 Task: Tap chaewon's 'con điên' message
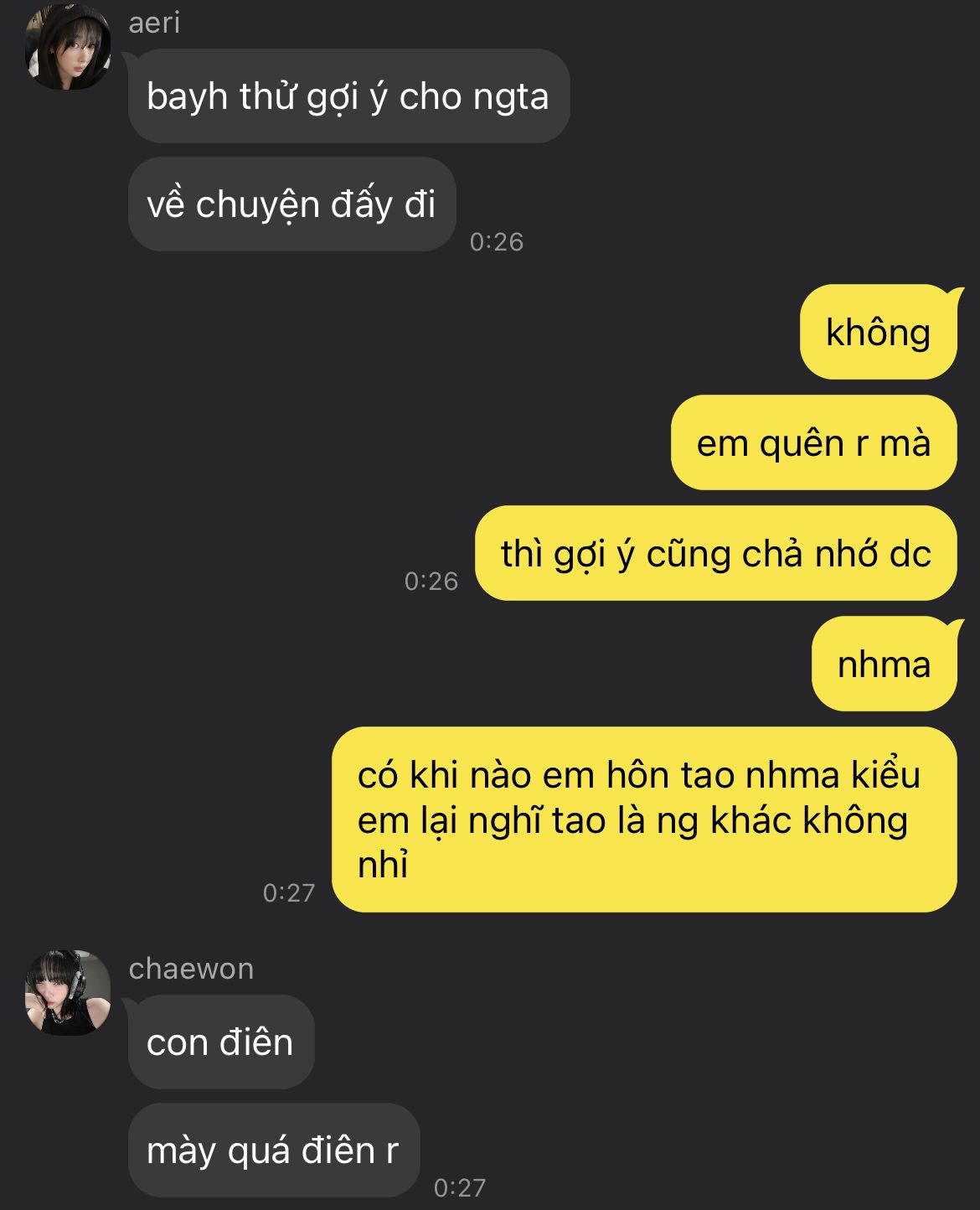[x=221, y=1042]
